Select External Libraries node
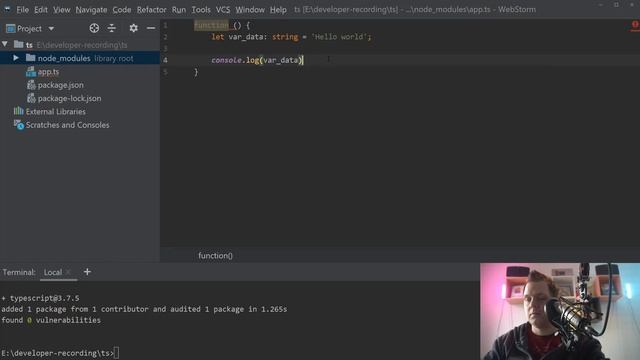The image size is (640, 360). point(56,111)
